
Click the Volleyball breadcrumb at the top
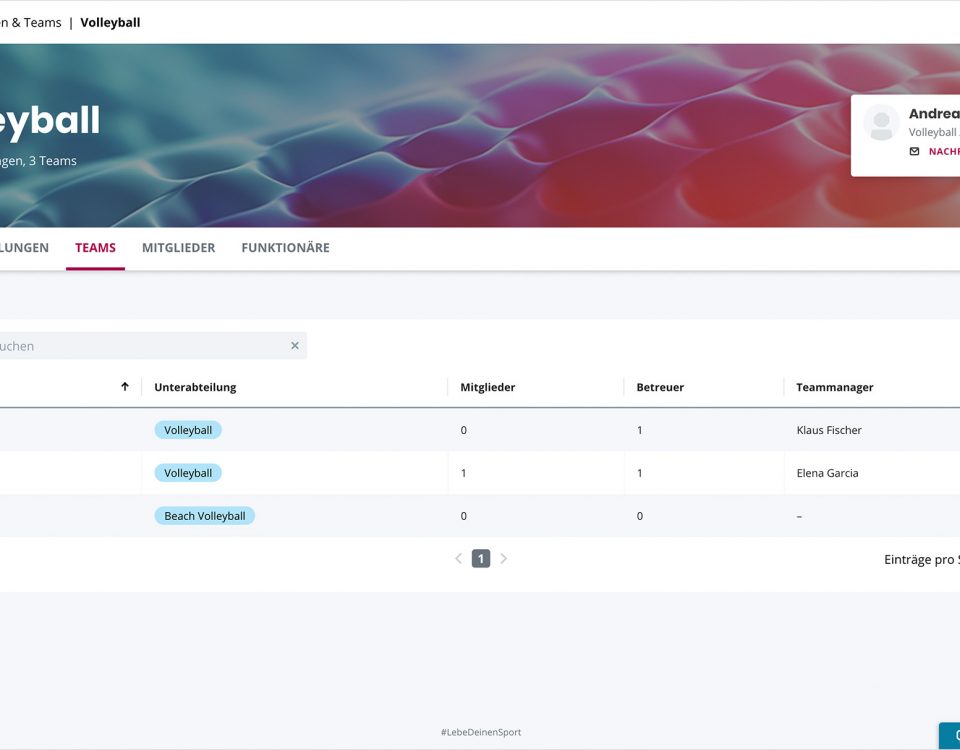tap(110, 22)
